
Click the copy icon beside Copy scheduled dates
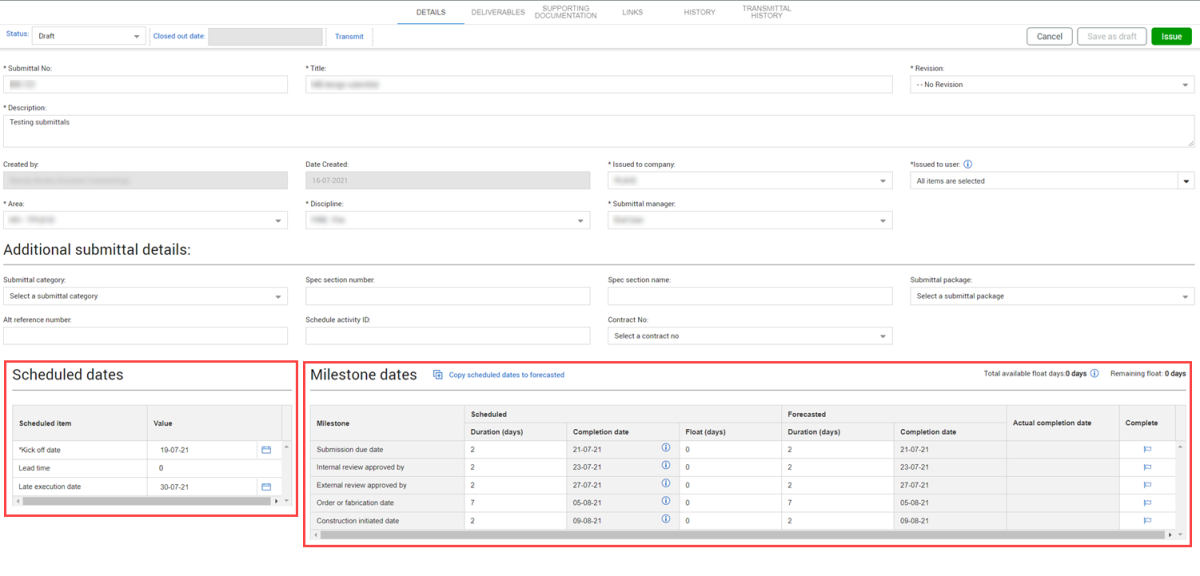[x=438, y=375]
